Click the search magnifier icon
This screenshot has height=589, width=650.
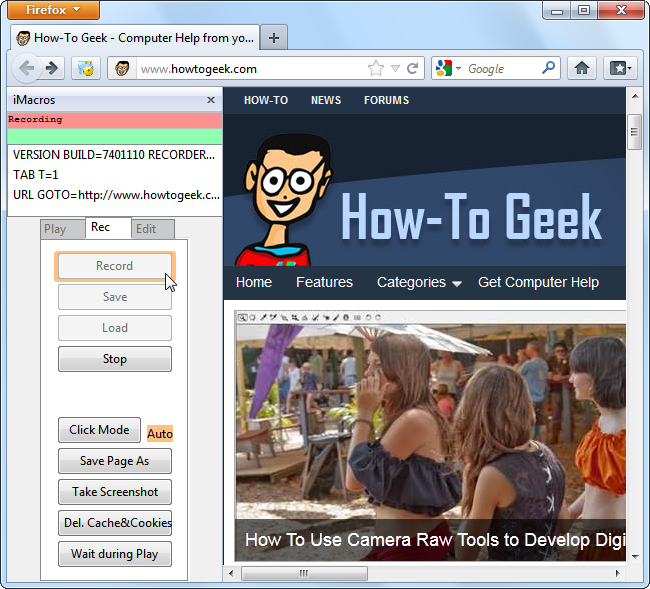coord(548,68)
